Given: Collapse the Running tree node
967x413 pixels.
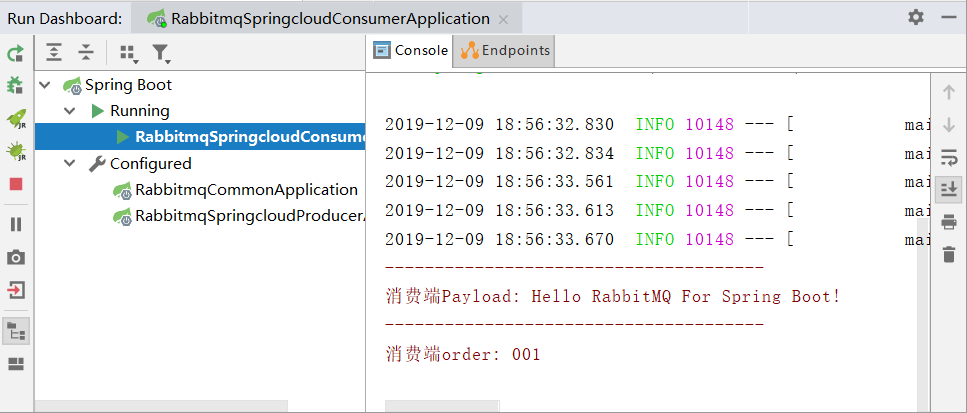Looking at the screenshot, I should click(70, 112).
